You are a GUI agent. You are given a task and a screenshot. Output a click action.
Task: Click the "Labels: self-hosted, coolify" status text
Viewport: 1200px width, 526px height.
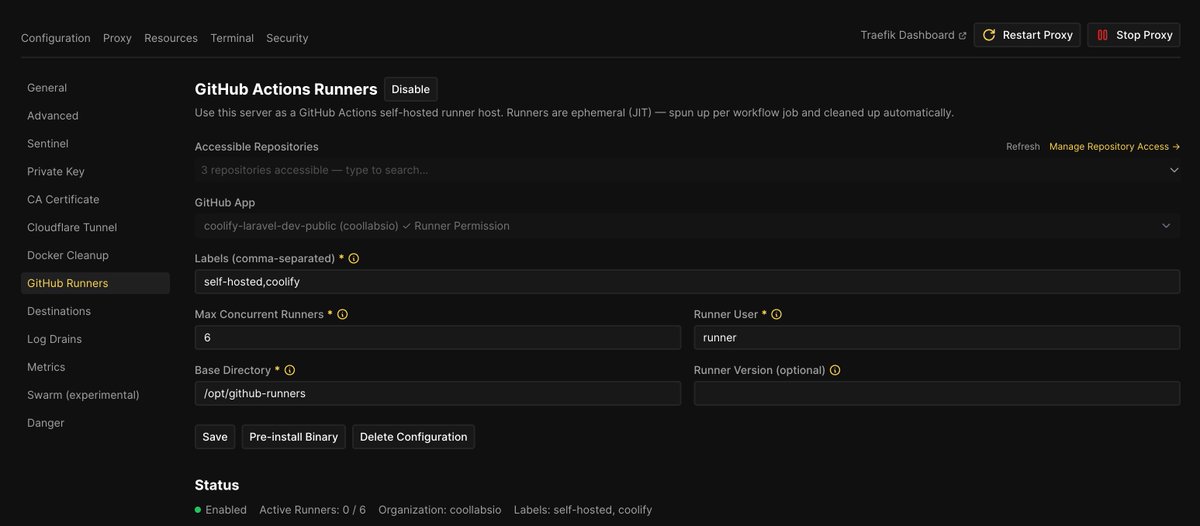[583, 510]
